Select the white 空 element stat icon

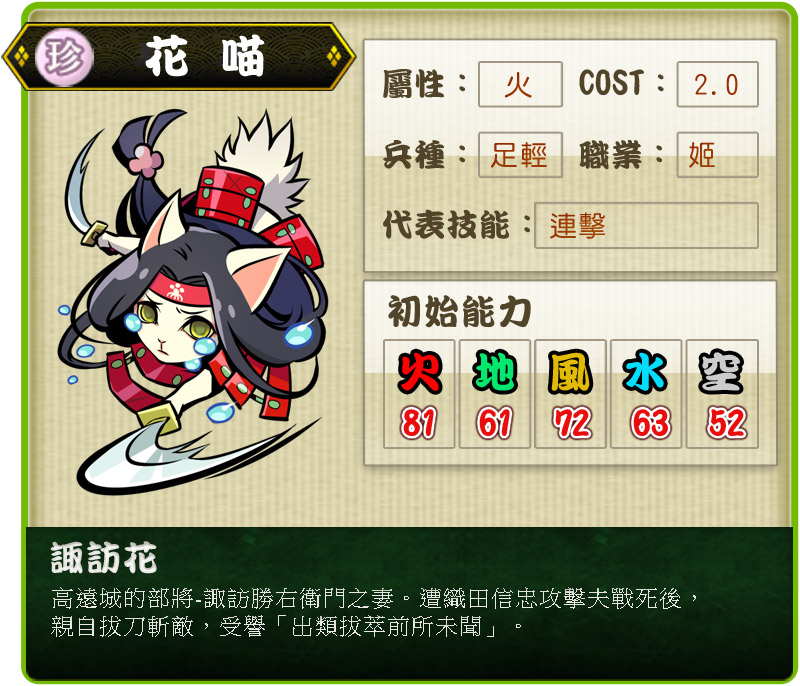[x=721, y=371]
